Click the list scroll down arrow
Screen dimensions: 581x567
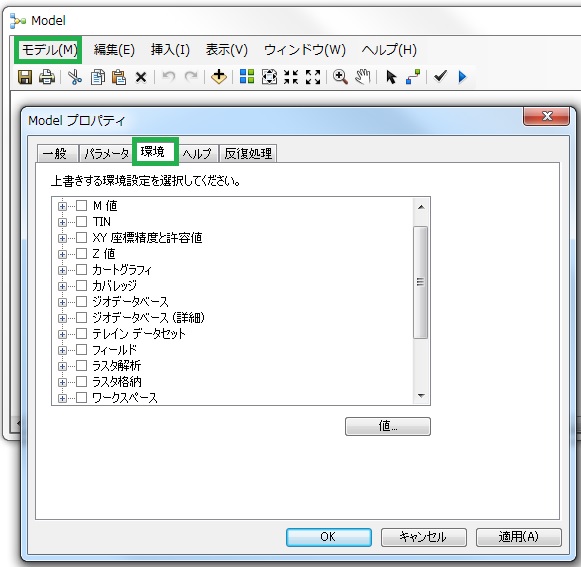421,395
